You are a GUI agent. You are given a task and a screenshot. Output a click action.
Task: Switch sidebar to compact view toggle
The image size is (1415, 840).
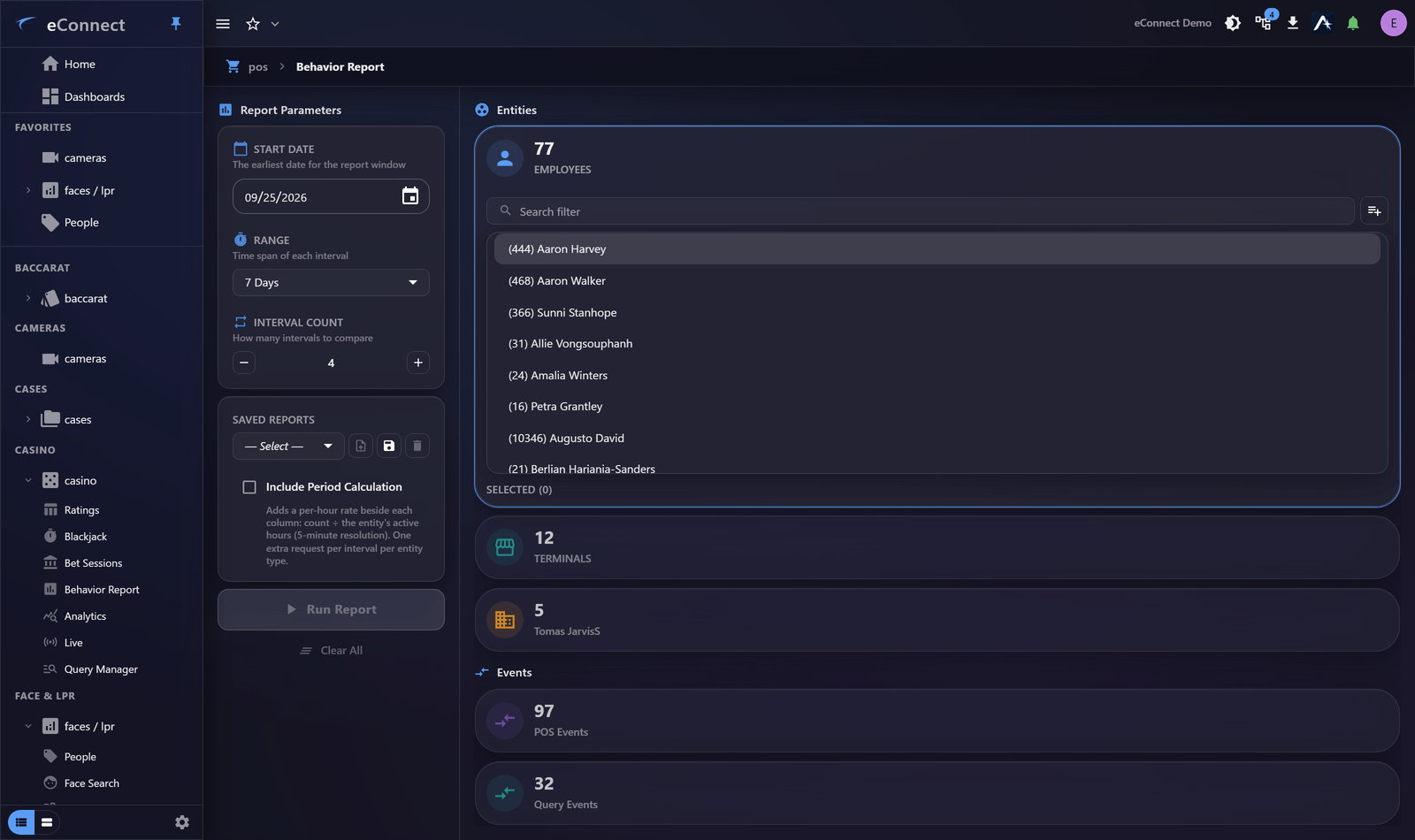[47, 822]
